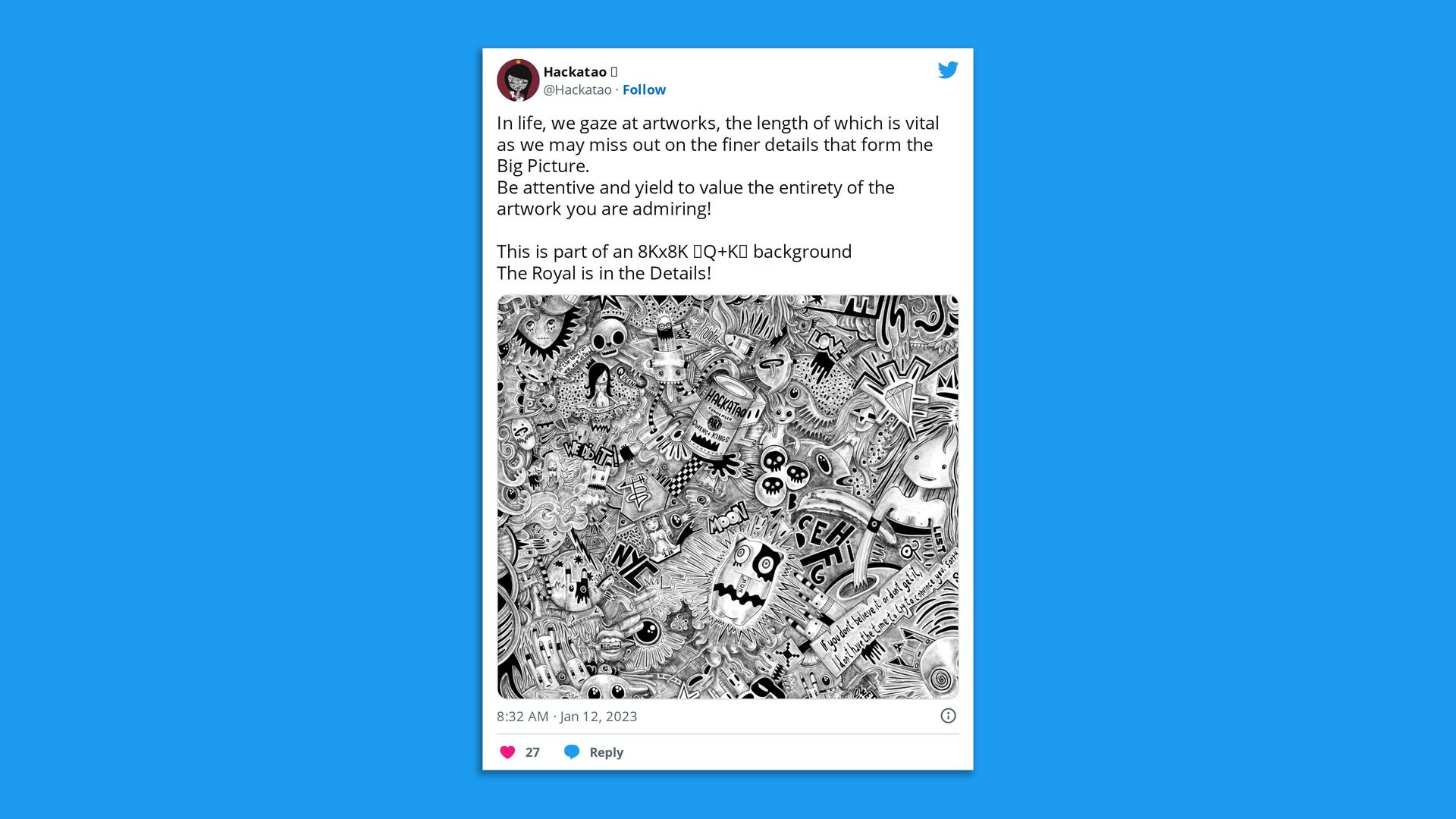1456x819 pixels.
Task: Click the heart like icon
Action: [507, 752]
